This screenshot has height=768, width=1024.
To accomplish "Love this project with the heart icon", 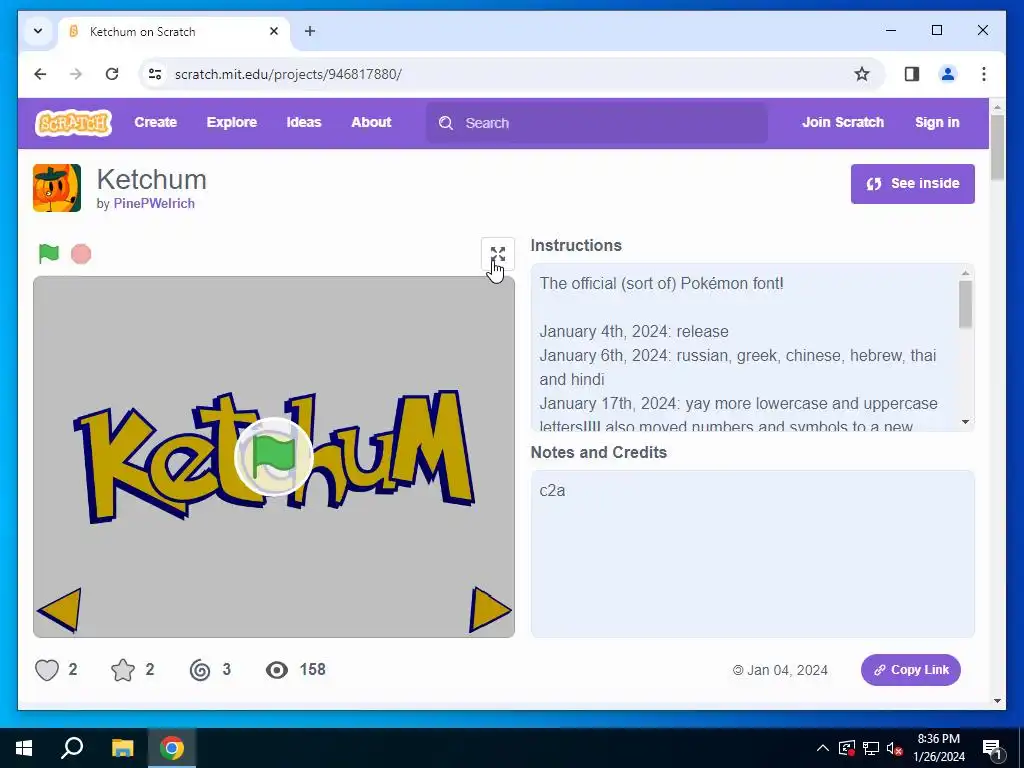I will tap(47, 670).
